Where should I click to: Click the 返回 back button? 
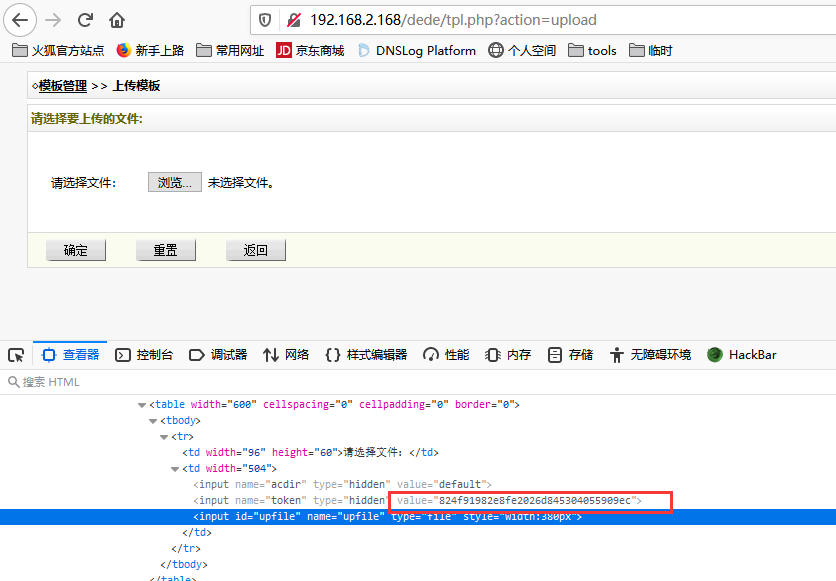point(256,250)
